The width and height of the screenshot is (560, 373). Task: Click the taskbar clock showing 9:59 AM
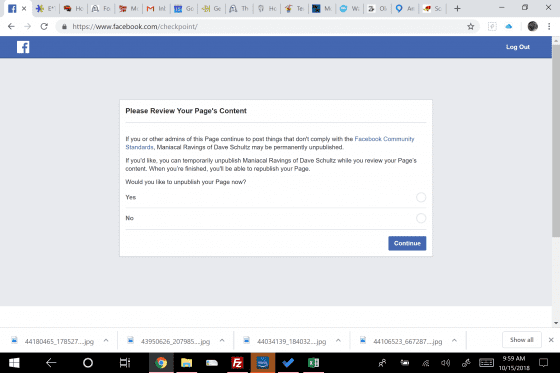514,363
